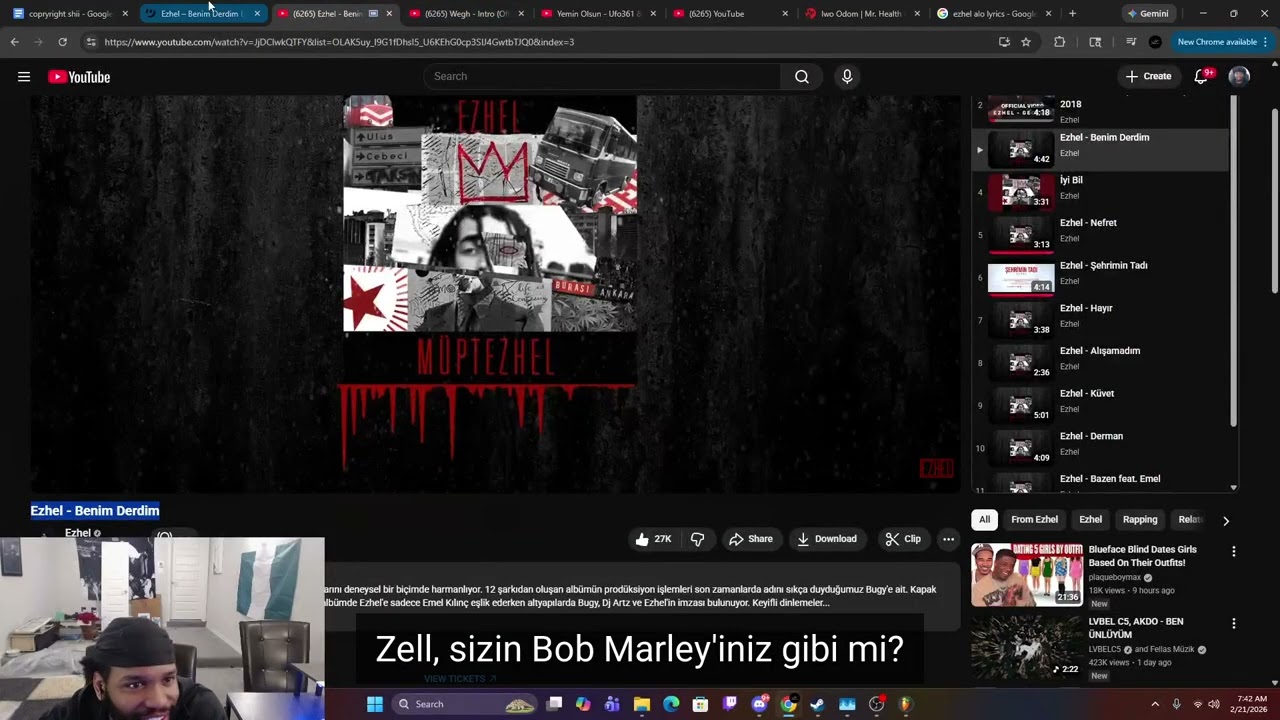Open Microsoft Edge from the taskbar
Screen dimensions: 1280x720
click(x=671, y=704)
